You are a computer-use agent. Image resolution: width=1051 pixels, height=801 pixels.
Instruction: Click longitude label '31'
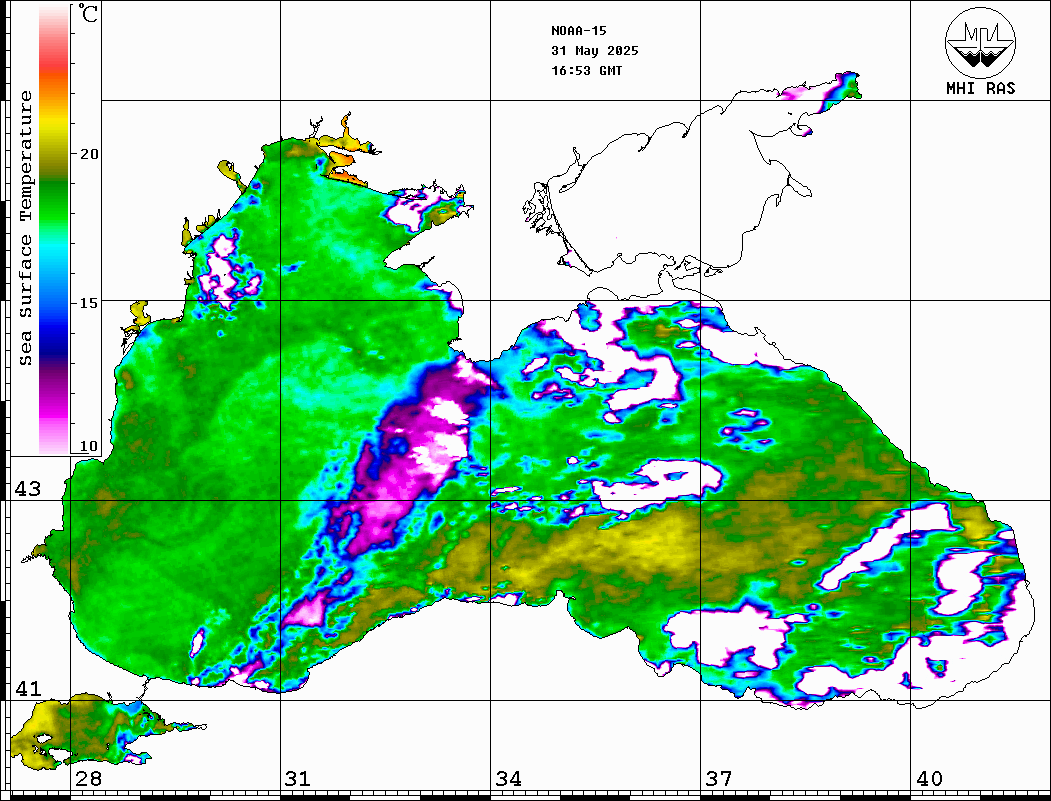[x=298, y=779]
